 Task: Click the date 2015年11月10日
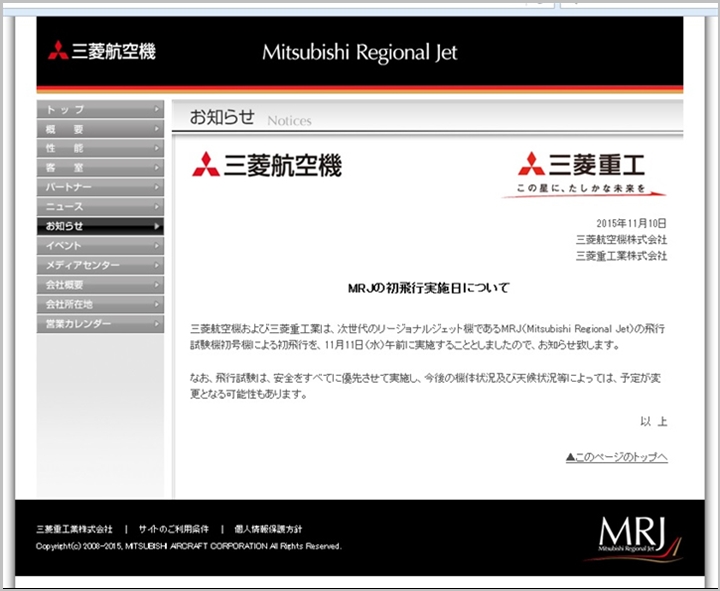pyautogui.click(x=631, y=223)
